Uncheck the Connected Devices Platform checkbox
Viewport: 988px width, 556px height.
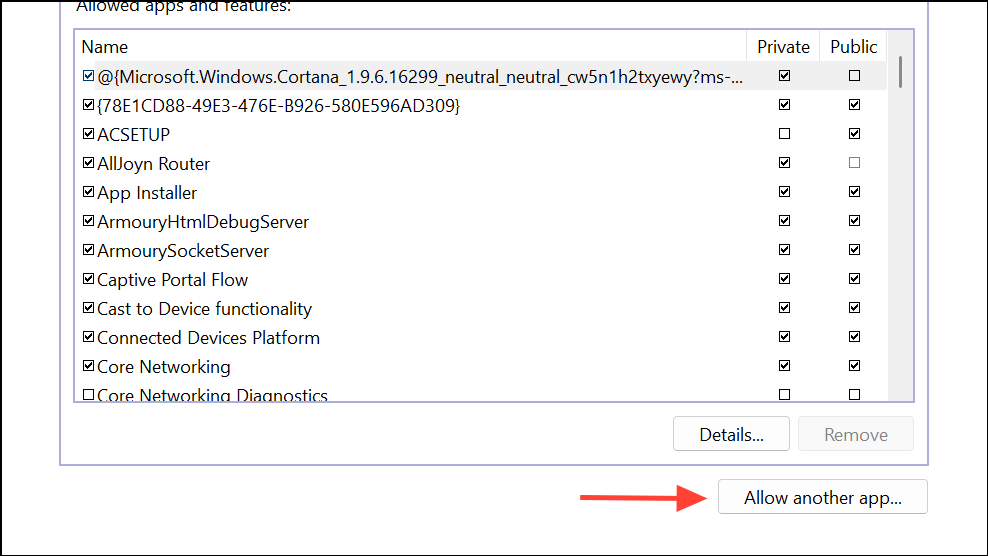point(89,337)
